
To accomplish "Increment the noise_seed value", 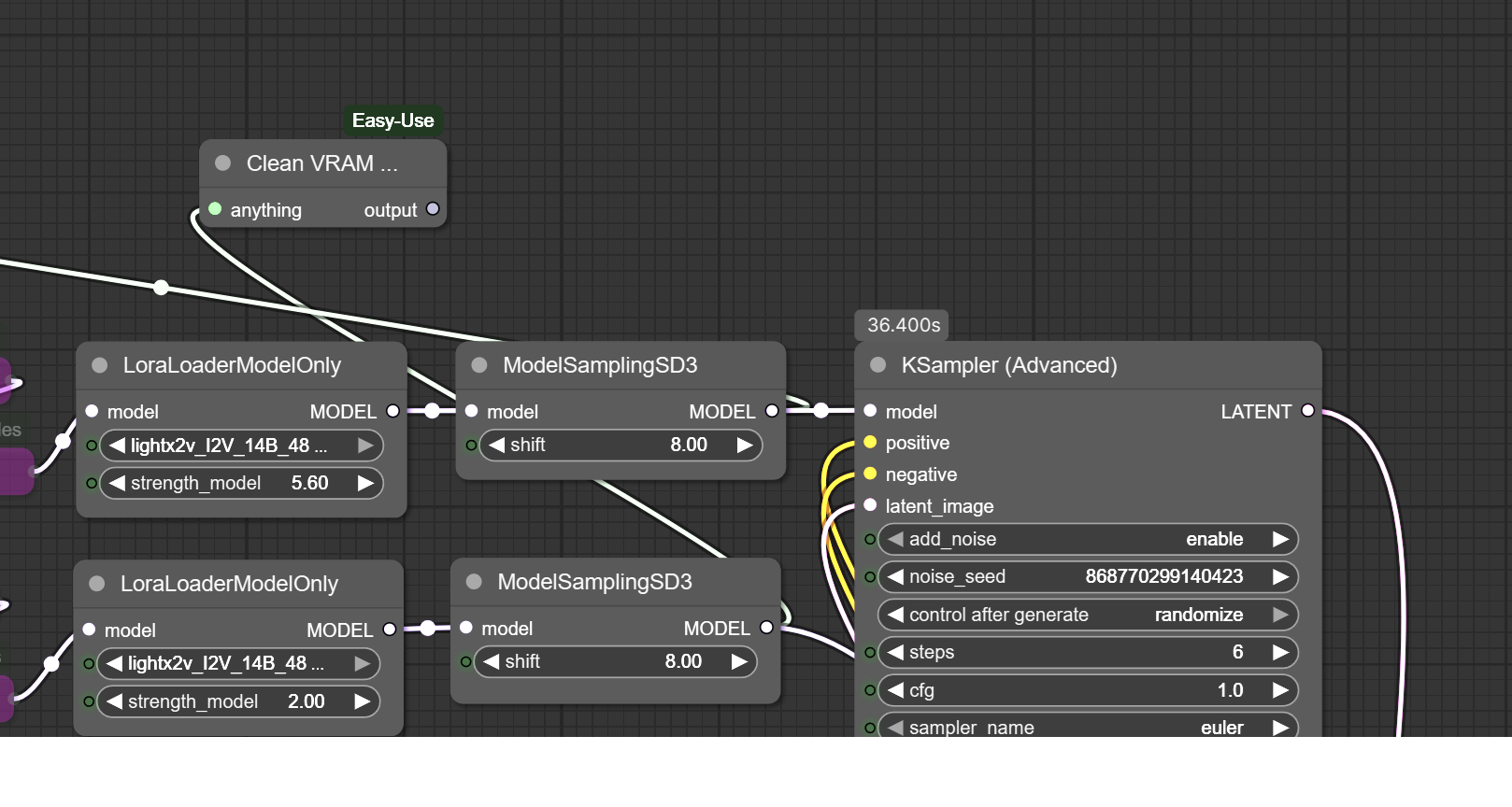I will pyautogui.click(x=1280, y=576).
